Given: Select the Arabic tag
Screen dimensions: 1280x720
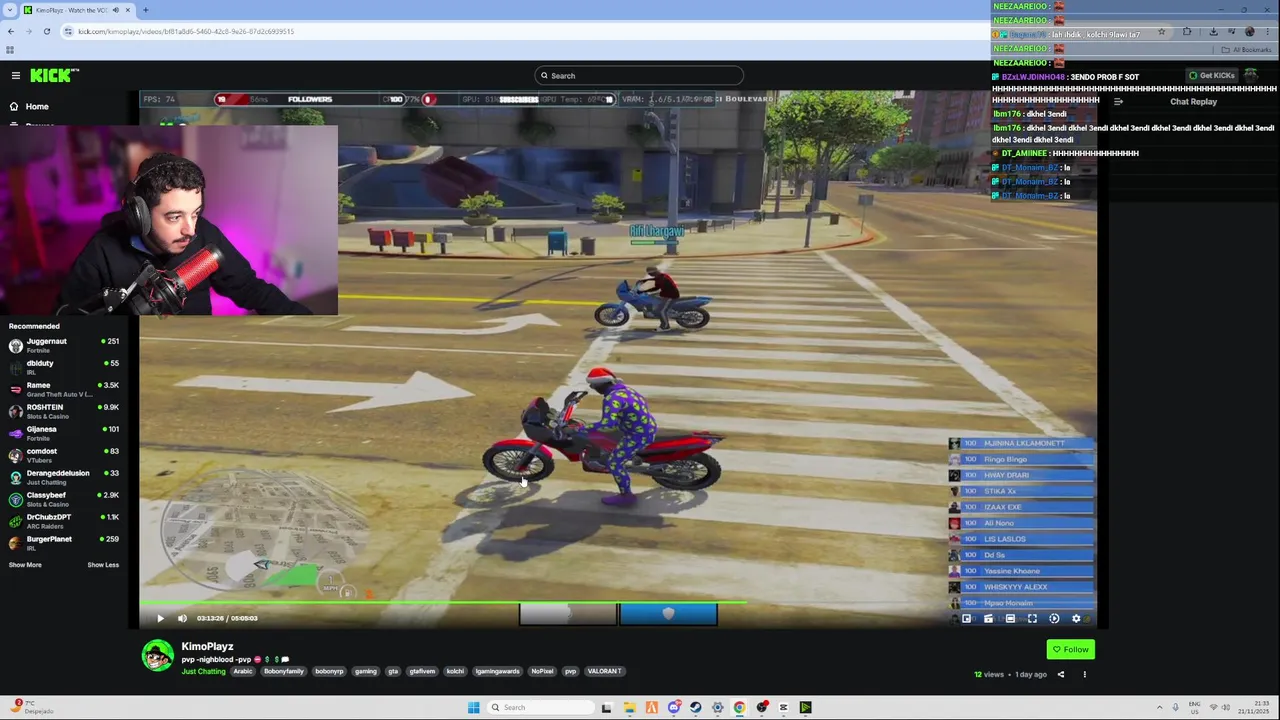Looking at the screenshot, I should point(243,671).
